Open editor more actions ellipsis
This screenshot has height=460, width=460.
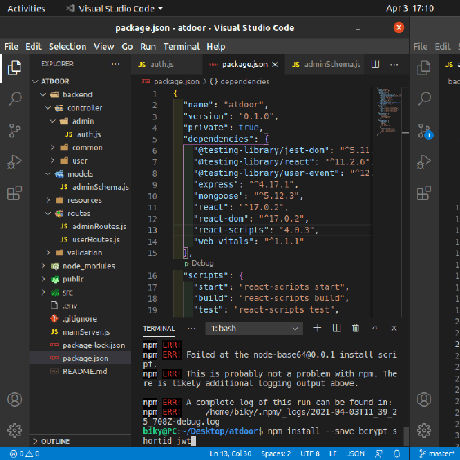(394, 65)
